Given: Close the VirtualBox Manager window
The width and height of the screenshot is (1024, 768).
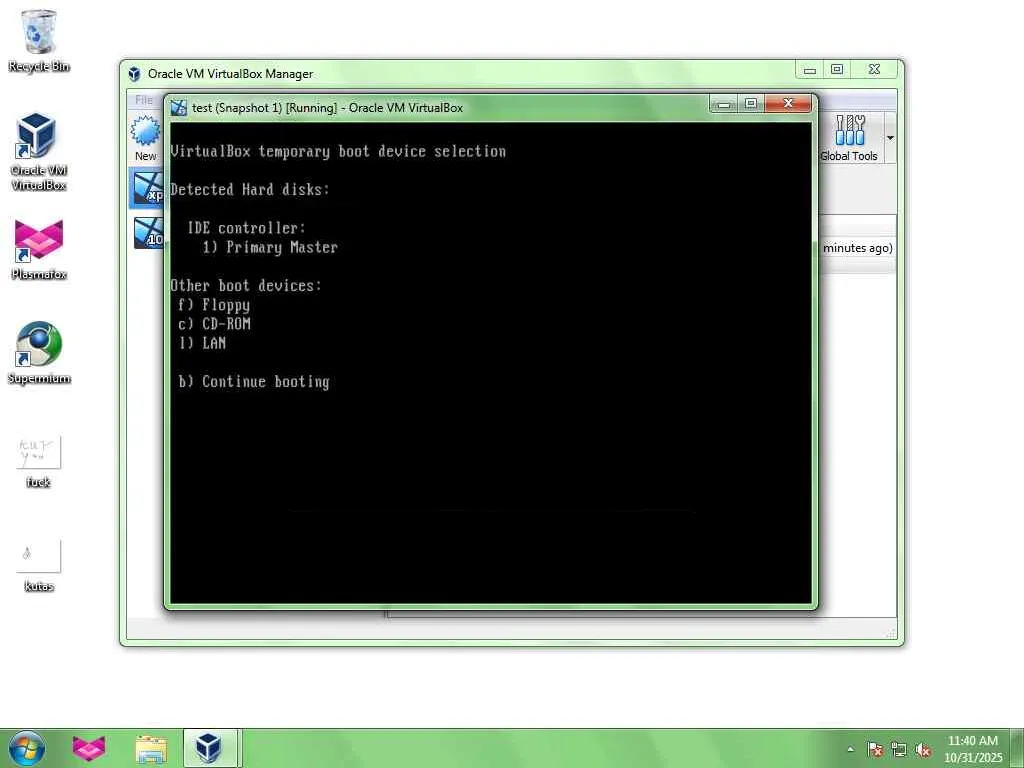Looking at the screenshot, I should (874, 69).
